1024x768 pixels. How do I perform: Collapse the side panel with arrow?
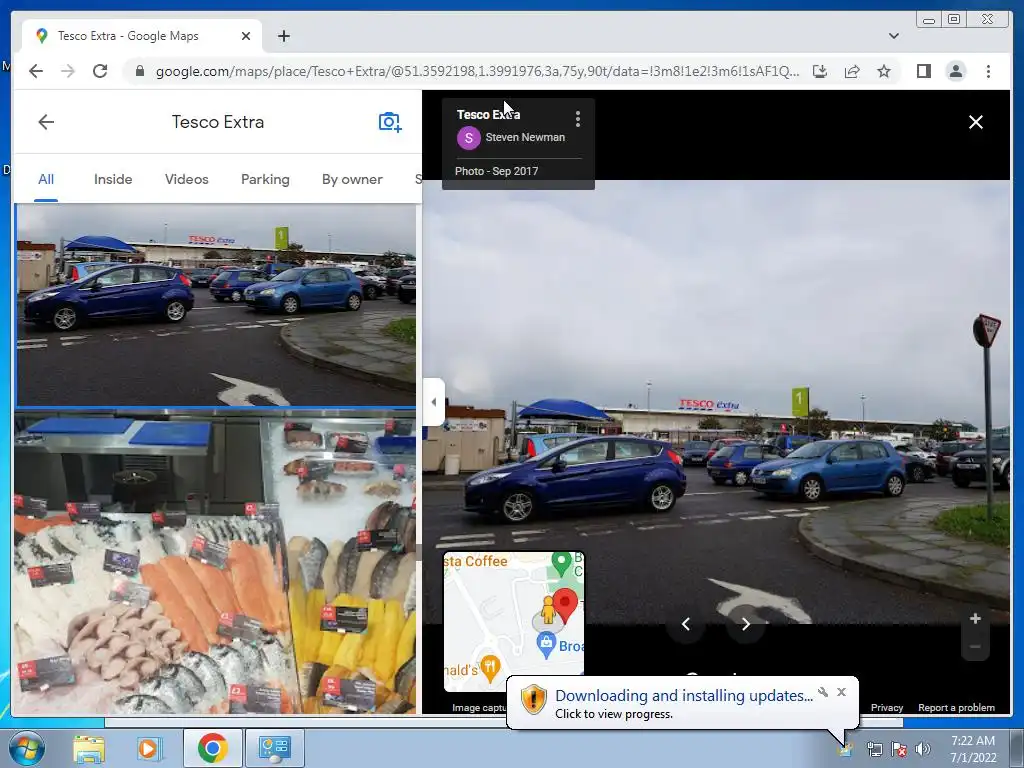434,402
